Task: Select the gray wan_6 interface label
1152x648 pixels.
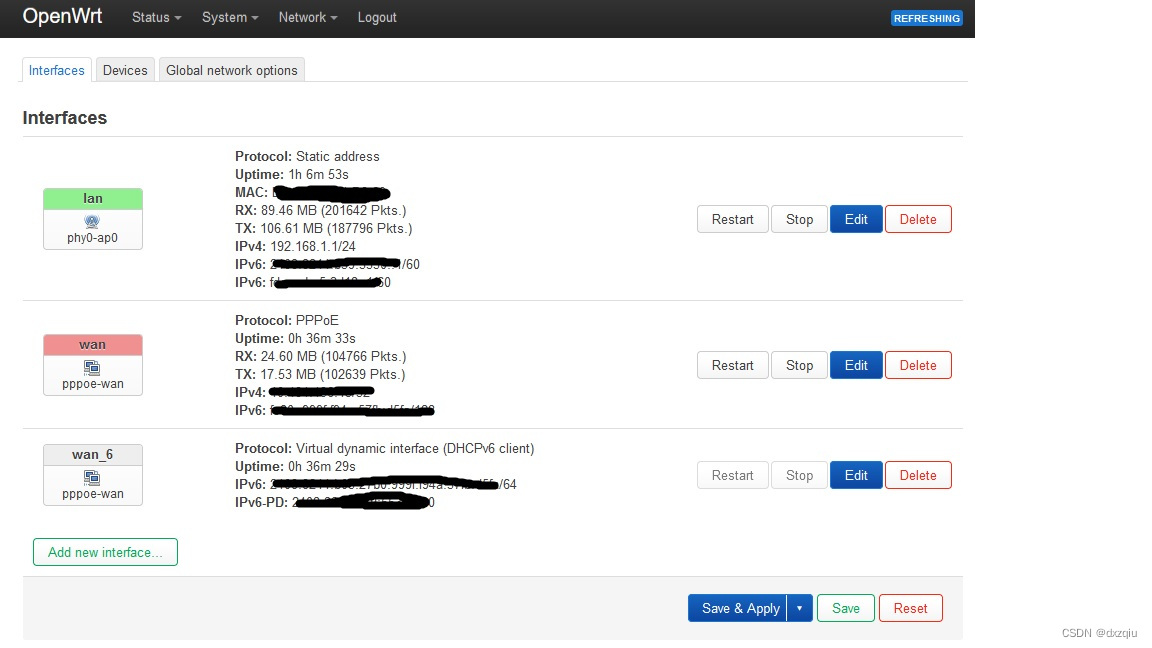Action: pyautogui.click(x=93, y=455)
